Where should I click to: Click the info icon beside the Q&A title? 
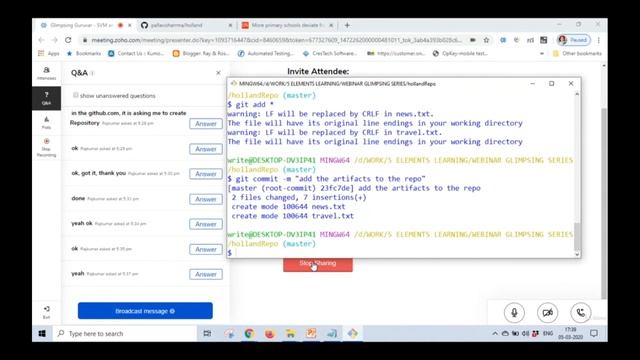92,73
